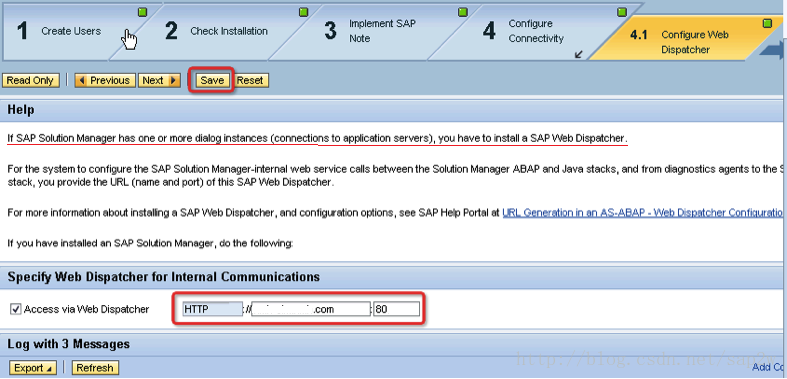The height and width of the screenshot is (379, 787).
Task: Reset the configuration changes
Action: pos(250,80)
